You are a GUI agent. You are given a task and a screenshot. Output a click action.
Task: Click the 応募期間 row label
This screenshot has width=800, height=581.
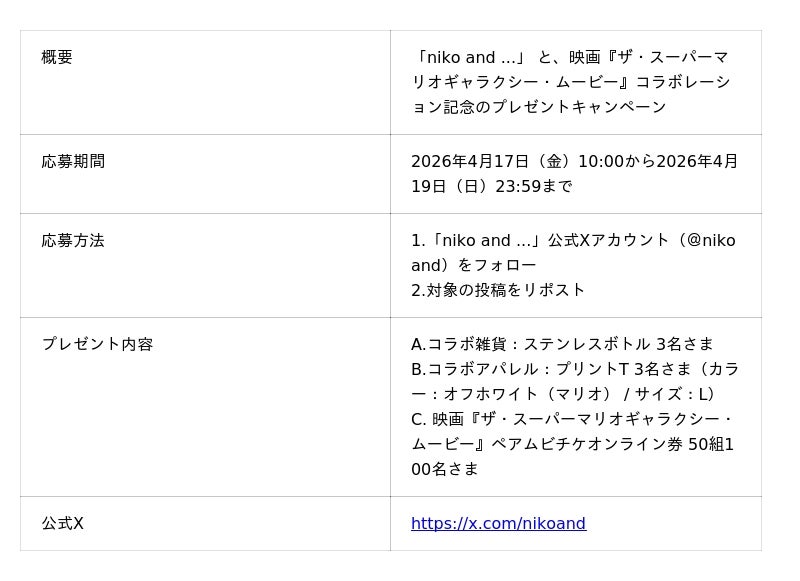point(73,161)
